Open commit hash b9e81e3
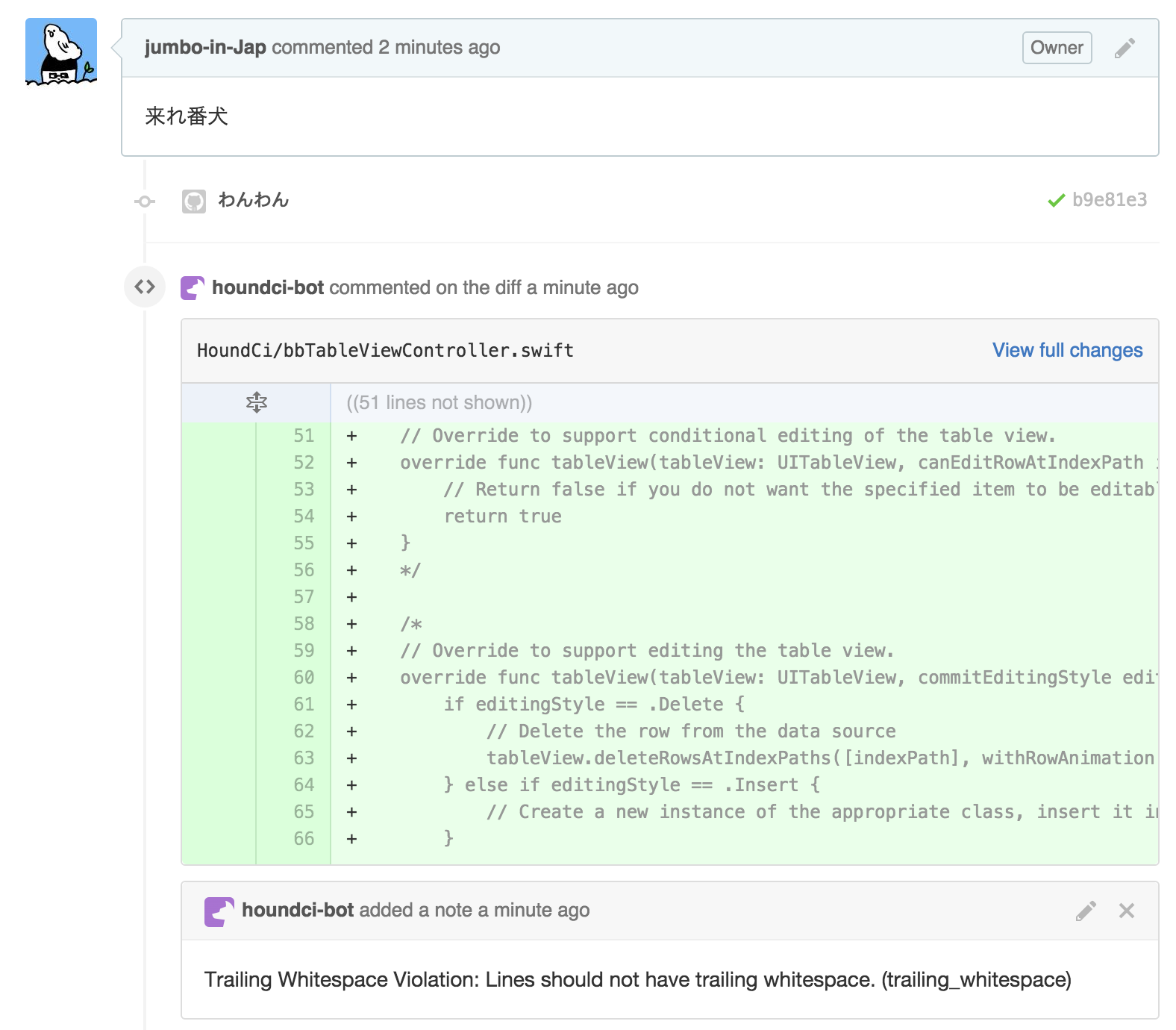Viewport: 1176px width, 1030px height. [x=1110, y=200]
